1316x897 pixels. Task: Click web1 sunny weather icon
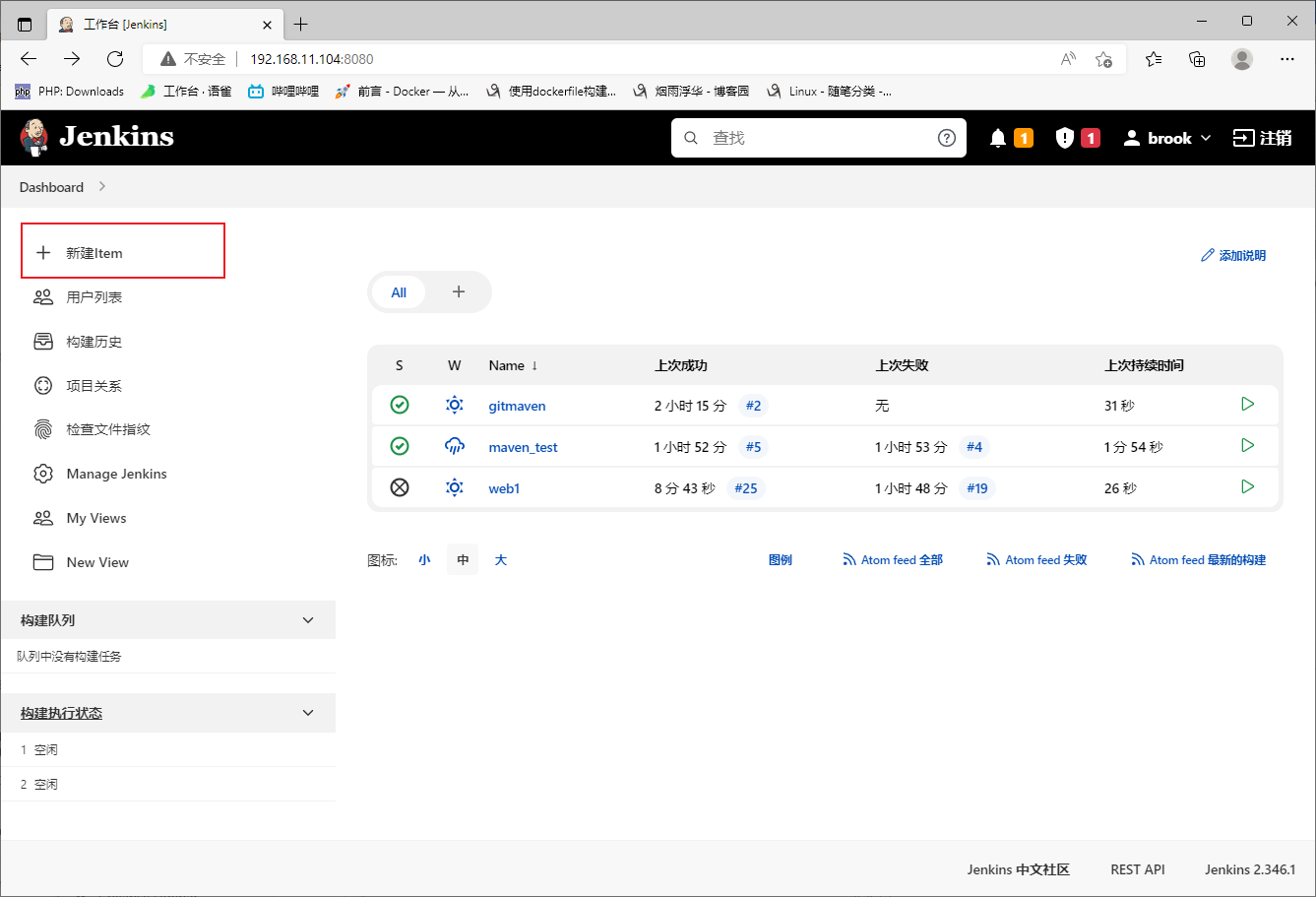tap(455, 487)
